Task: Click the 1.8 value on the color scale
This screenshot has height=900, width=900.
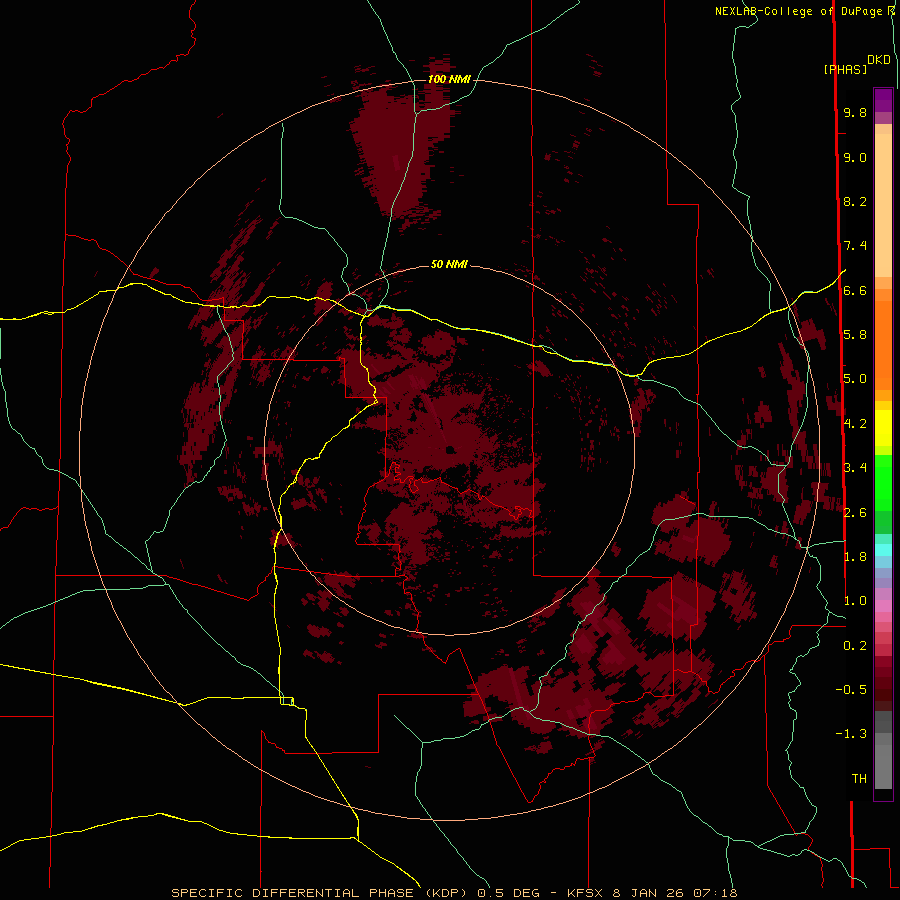Action: [855, 556]
